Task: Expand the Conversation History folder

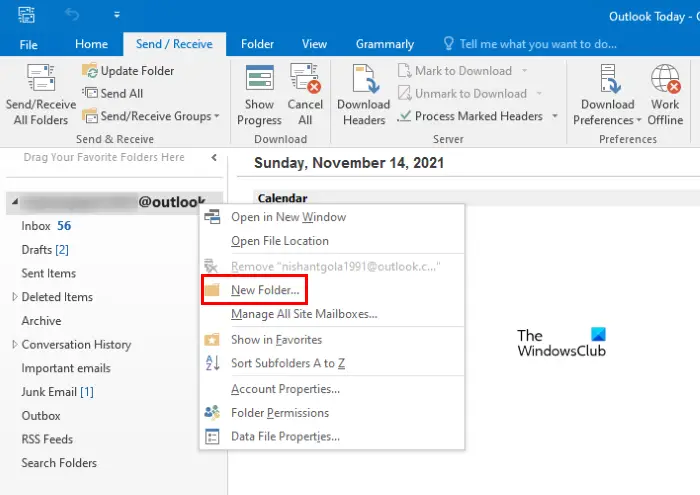Action: 14,345
